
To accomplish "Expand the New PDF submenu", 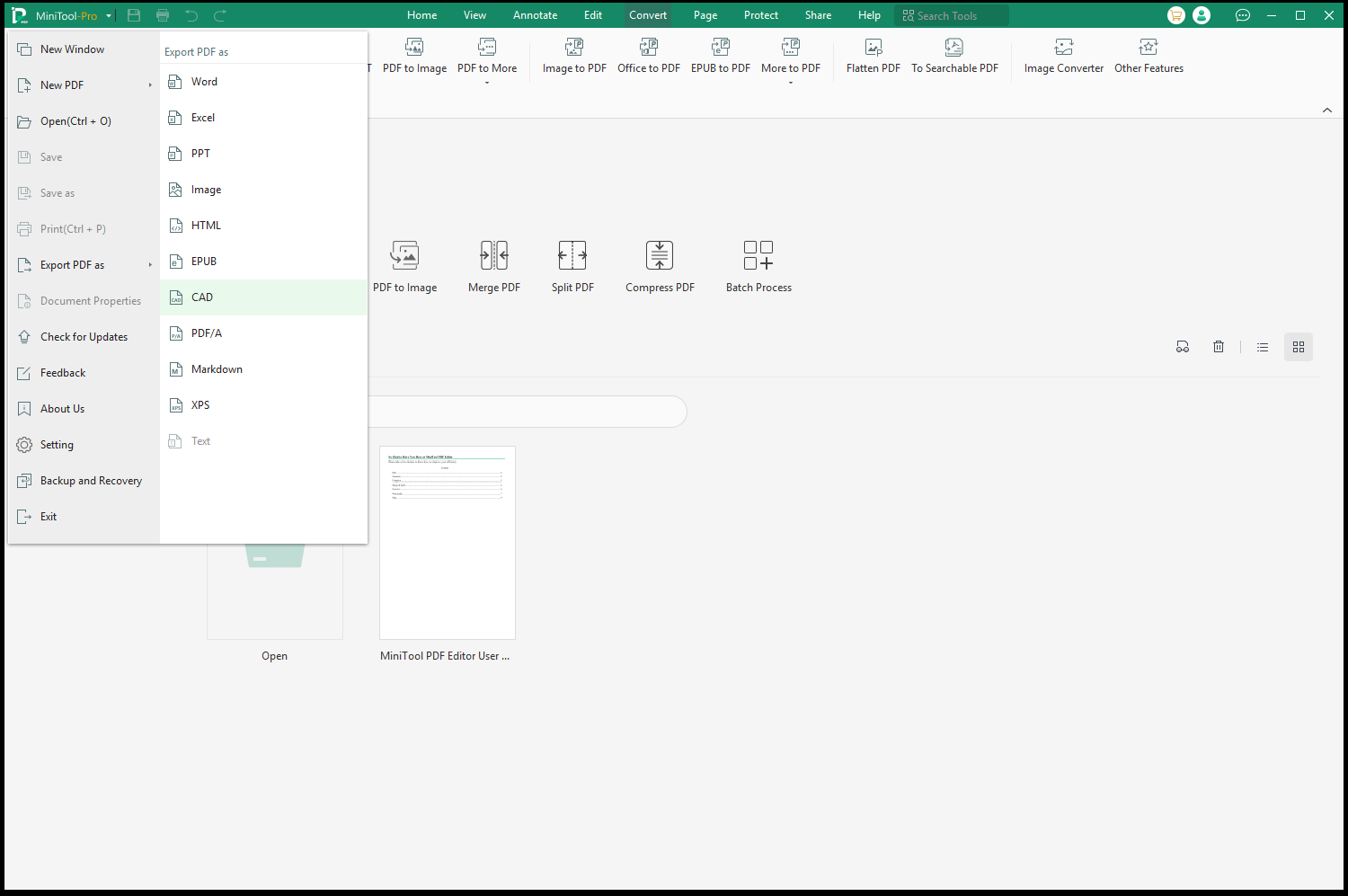I will click(150, 85).
